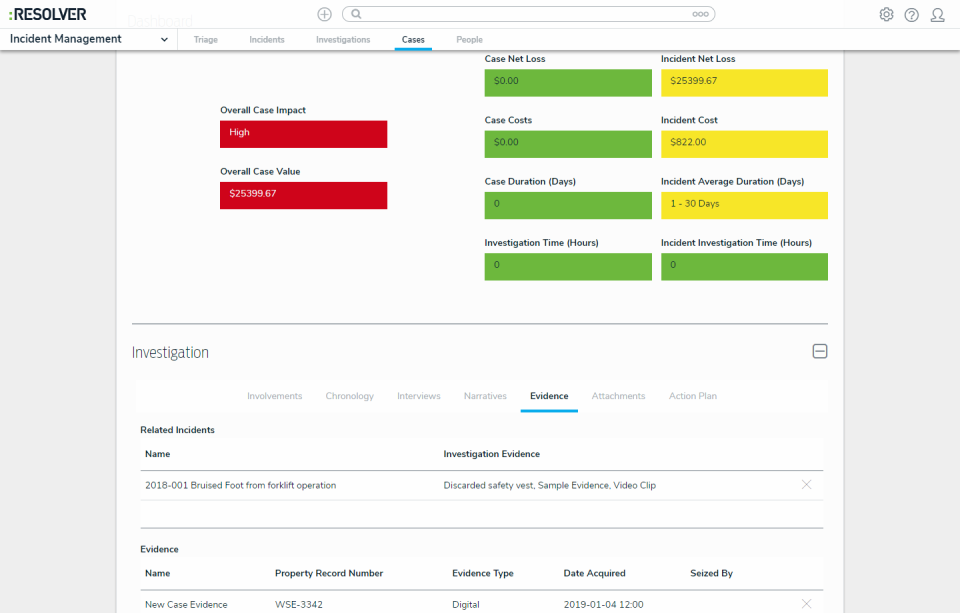960x613 pixels.
Task: Click the search options ellipsis icon
Action: click(700, 14)
